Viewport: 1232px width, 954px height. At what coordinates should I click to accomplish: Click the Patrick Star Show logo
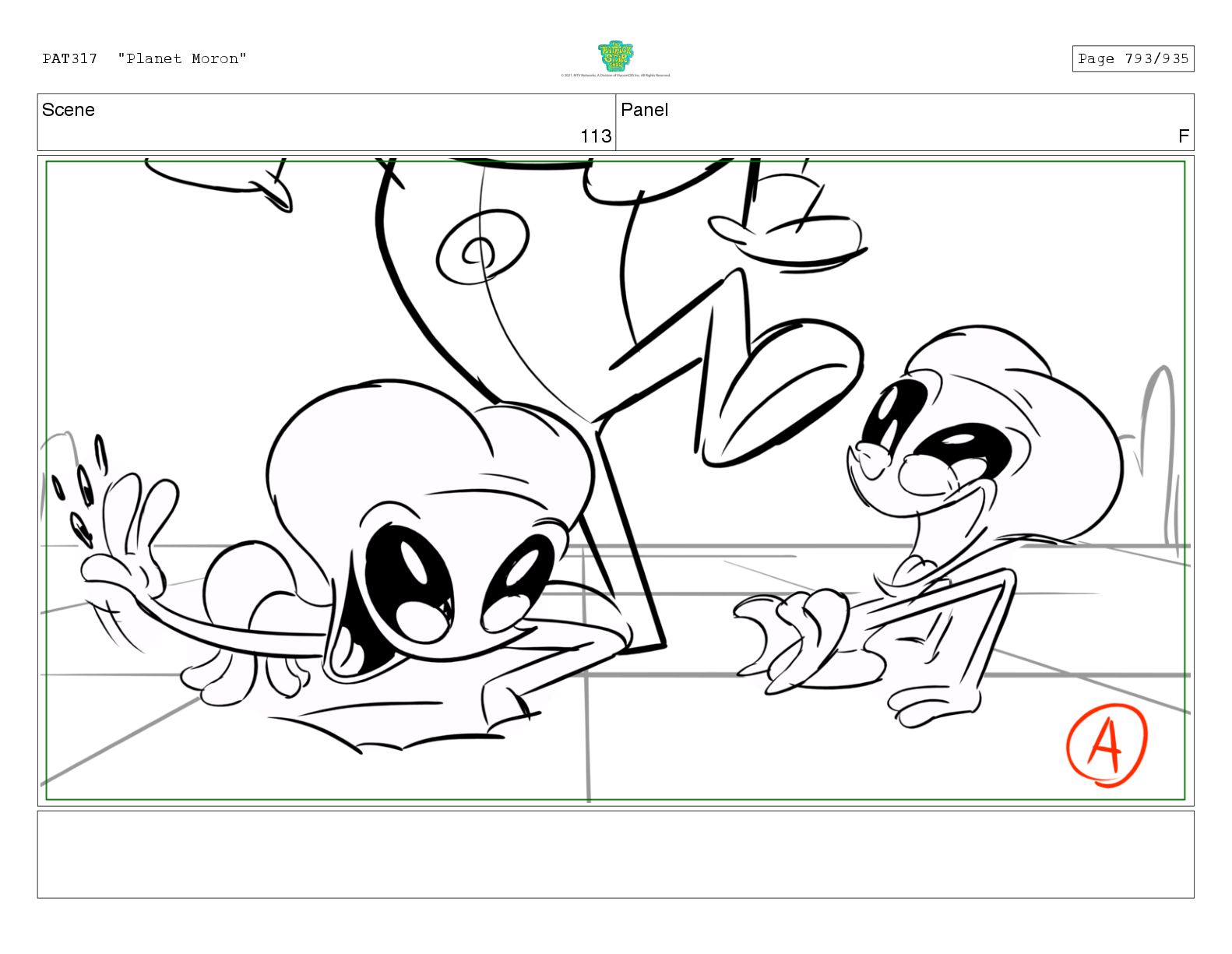click(x=615, y=56)
